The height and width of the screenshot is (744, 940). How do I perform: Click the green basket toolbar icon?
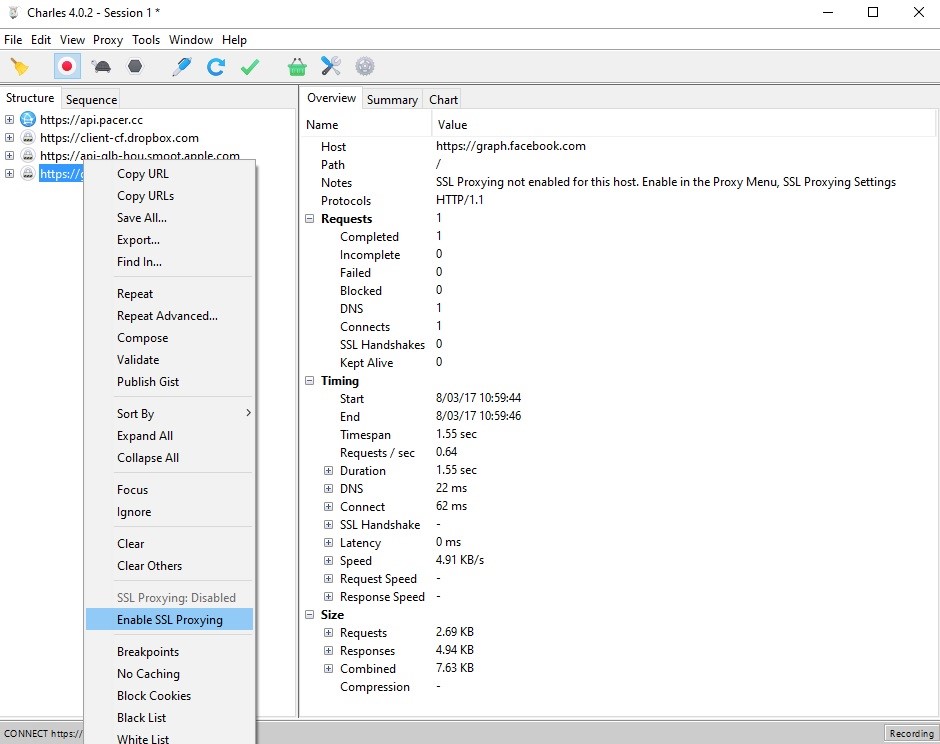tap(297, 67)
